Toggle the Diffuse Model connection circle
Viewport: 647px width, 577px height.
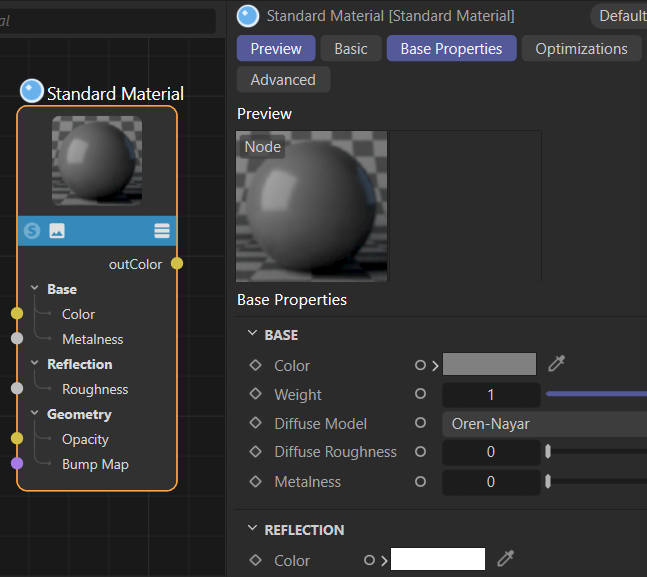(420, 424)
